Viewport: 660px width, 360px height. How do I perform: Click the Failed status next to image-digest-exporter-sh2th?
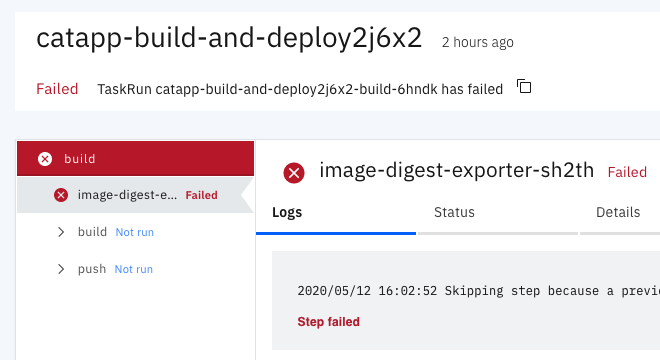(x=627, y=172)
